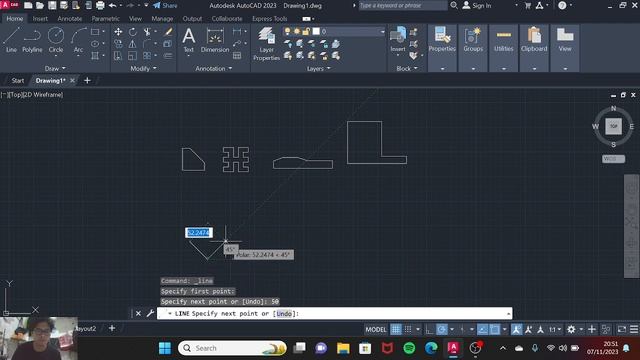
Task: Click the Open folder icon in quick access
Action: point(40,5)
